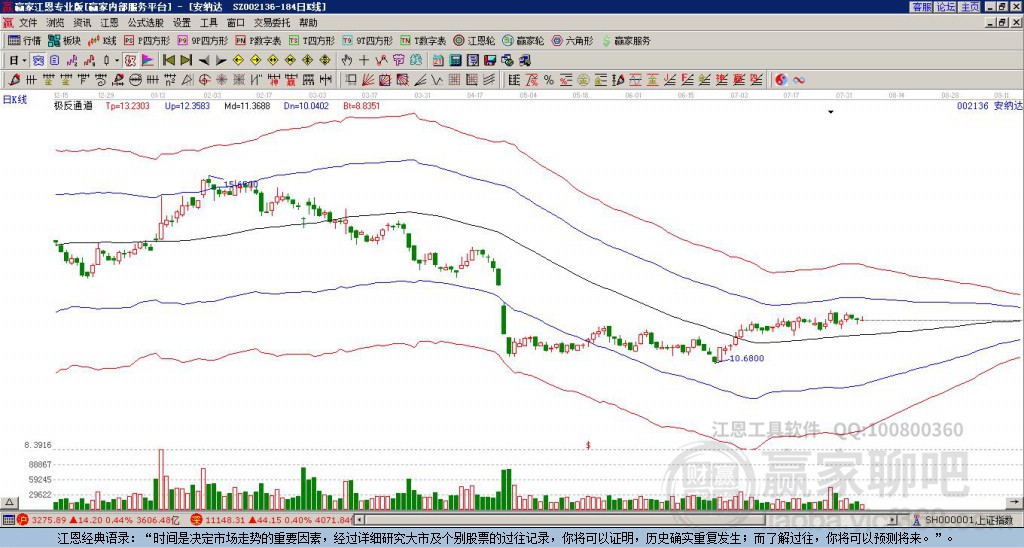Click the 11148.31 Shenzhen index value
Image resolution: width=1024 pixels, height=548 pixels.
click(227, 520)
